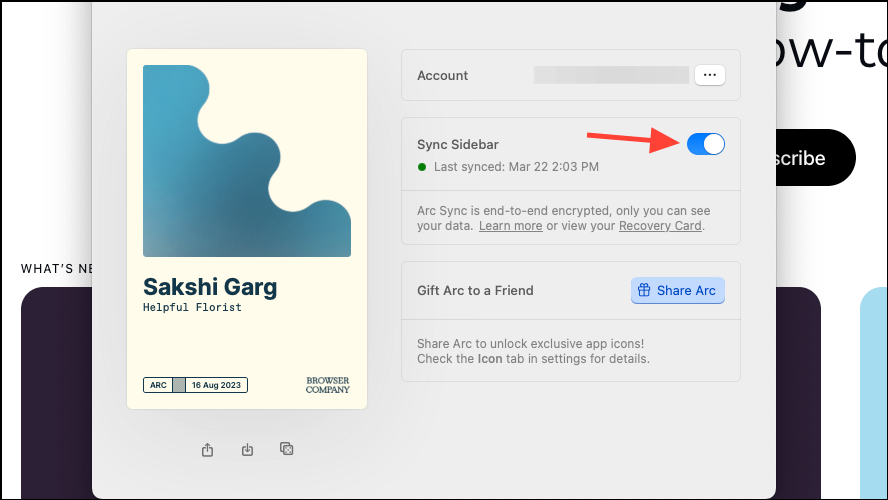Click the Sync Sidebar label
888x500 pixels.
click(x=458, y=144)
